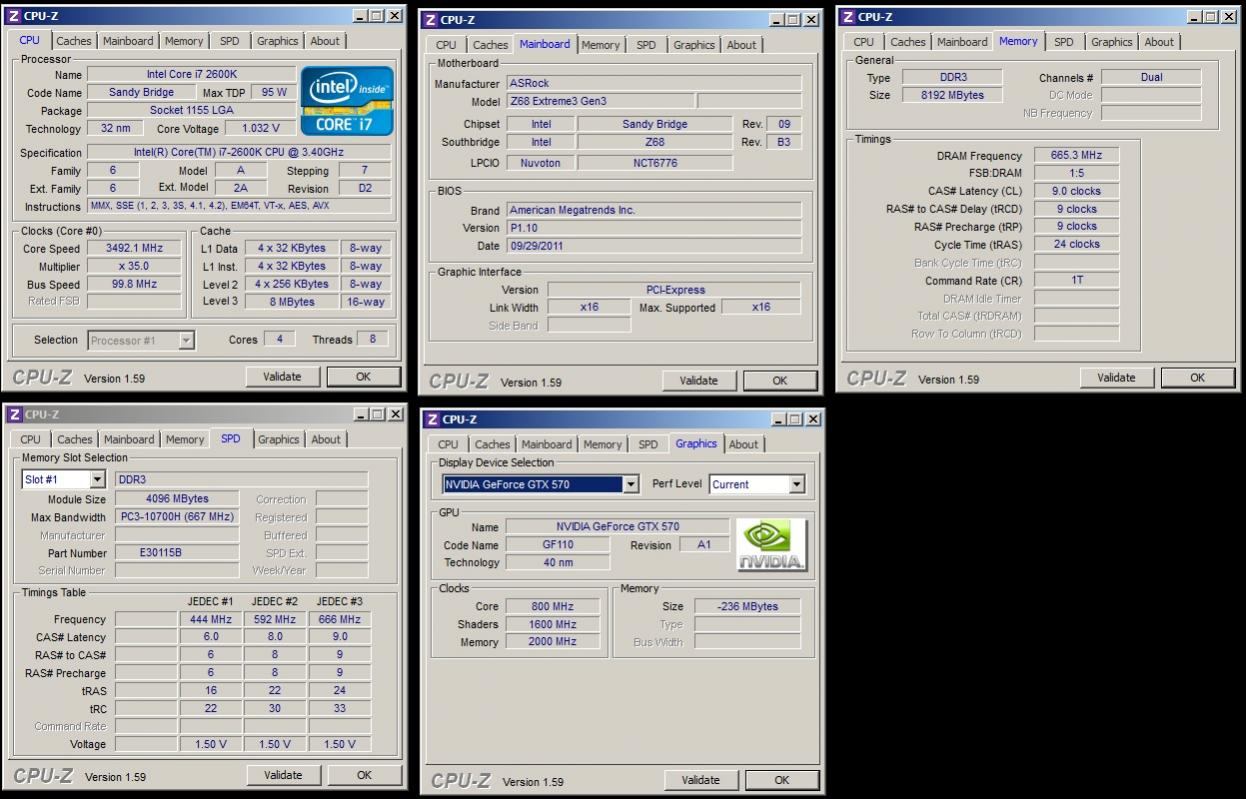
Task: Click the BIOS version P1.10 field
Action: (654, 228)
